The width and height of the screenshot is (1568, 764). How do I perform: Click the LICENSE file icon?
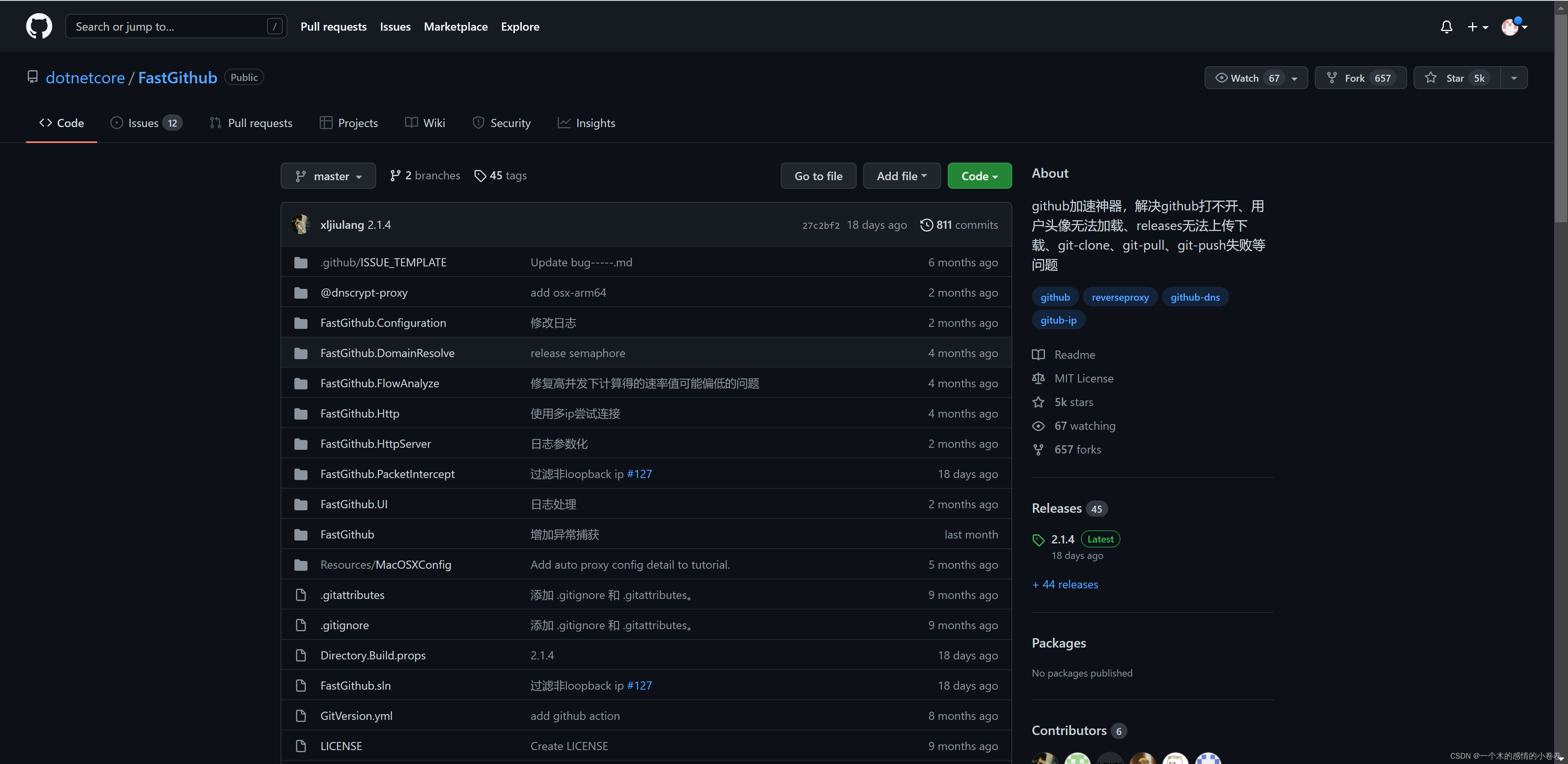point(301,746)
